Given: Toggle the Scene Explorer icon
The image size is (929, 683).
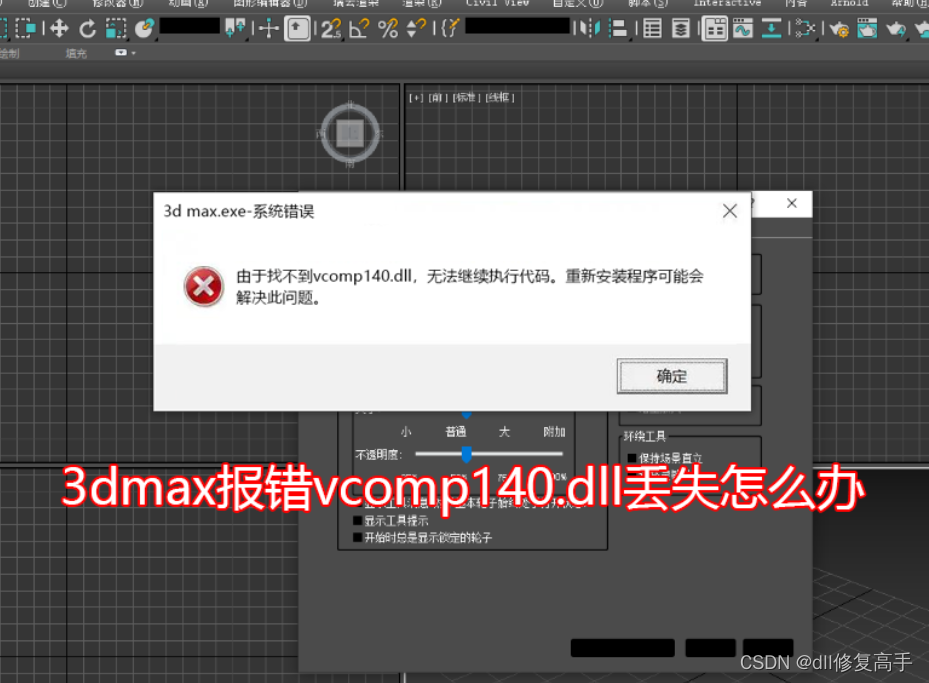Looking at the screenshot, I should [x=652, y=28].
